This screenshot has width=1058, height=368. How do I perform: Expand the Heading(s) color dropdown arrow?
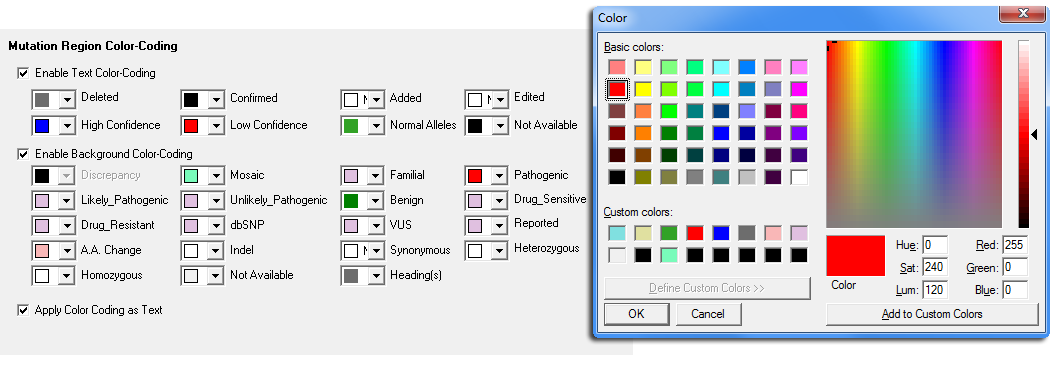point(375,276)
